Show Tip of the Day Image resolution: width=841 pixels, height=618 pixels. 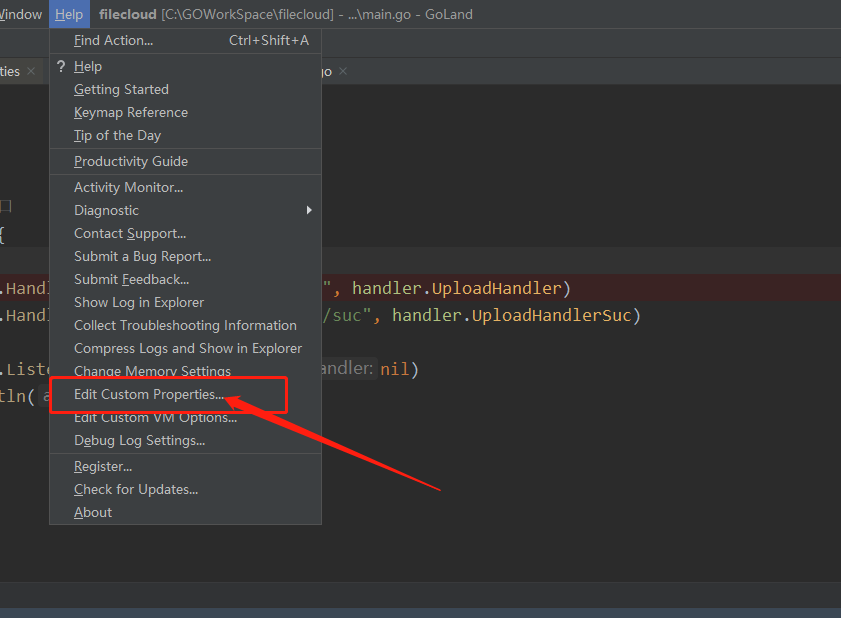(x=186, y=136)
